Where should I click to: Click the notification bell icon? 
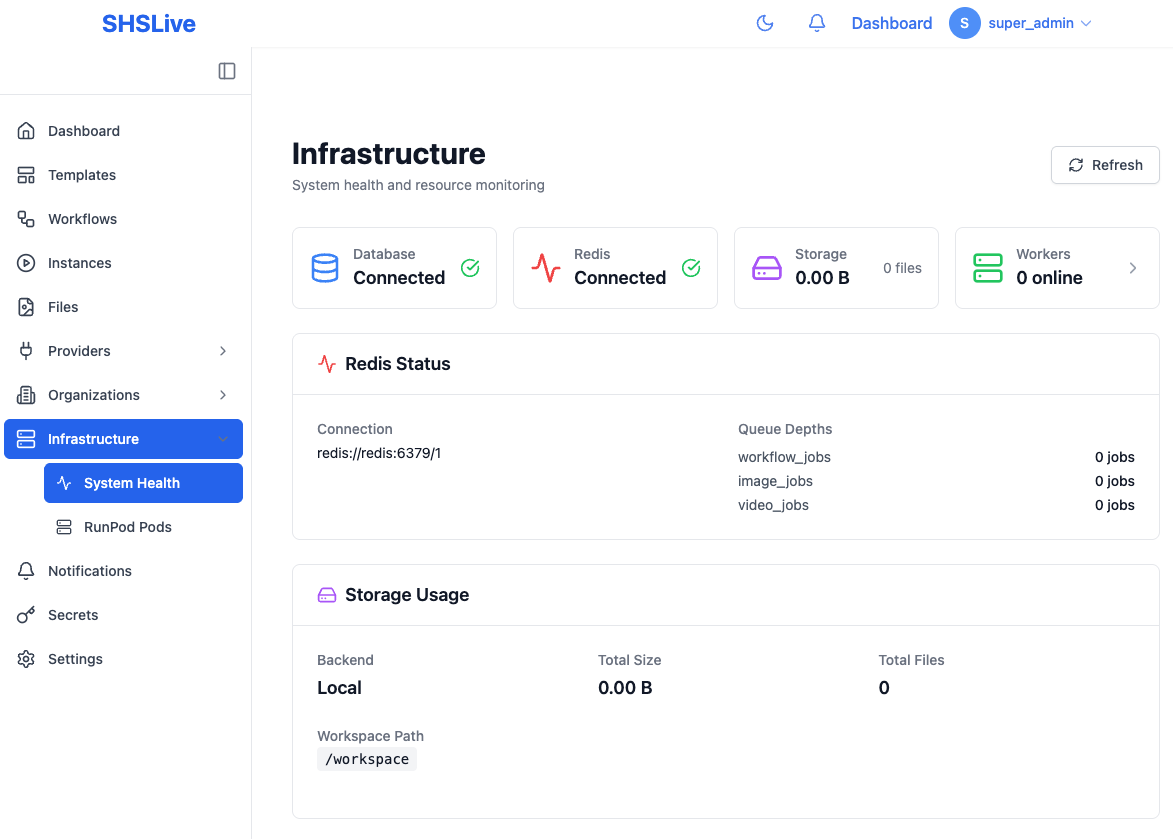pos(817,22)
